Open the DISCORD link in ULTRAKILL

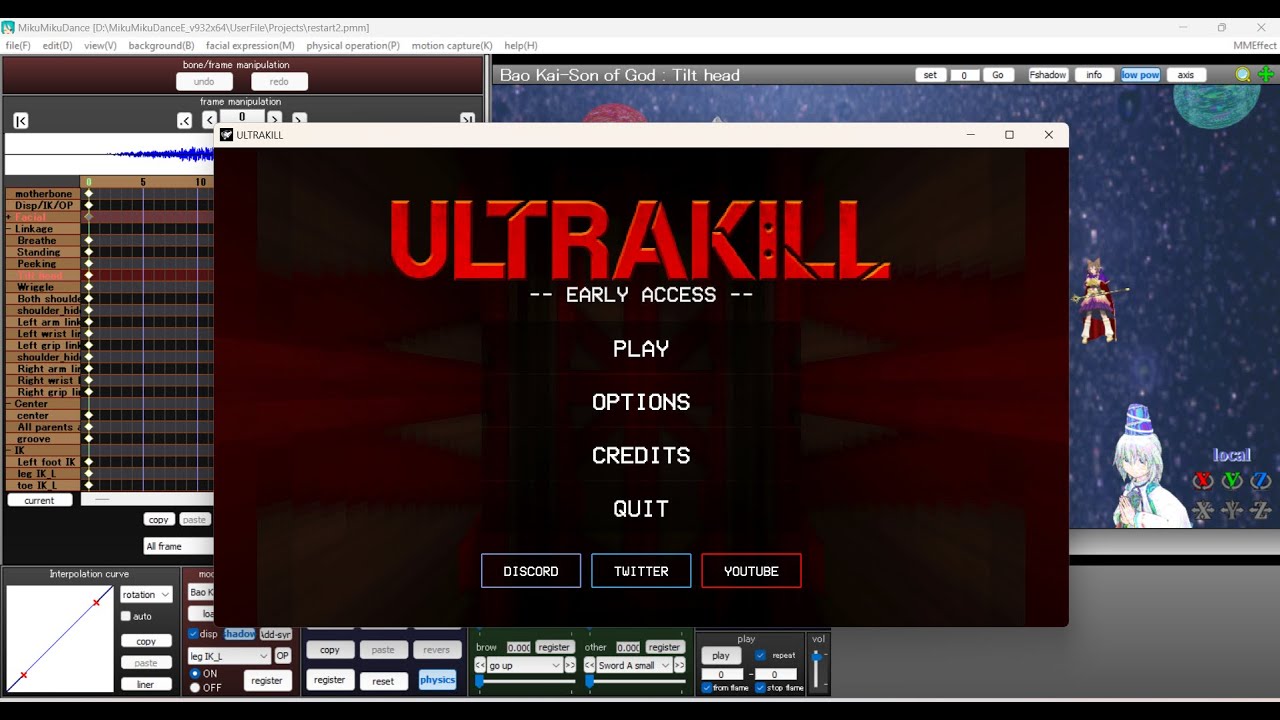click(x=531, y=571)
